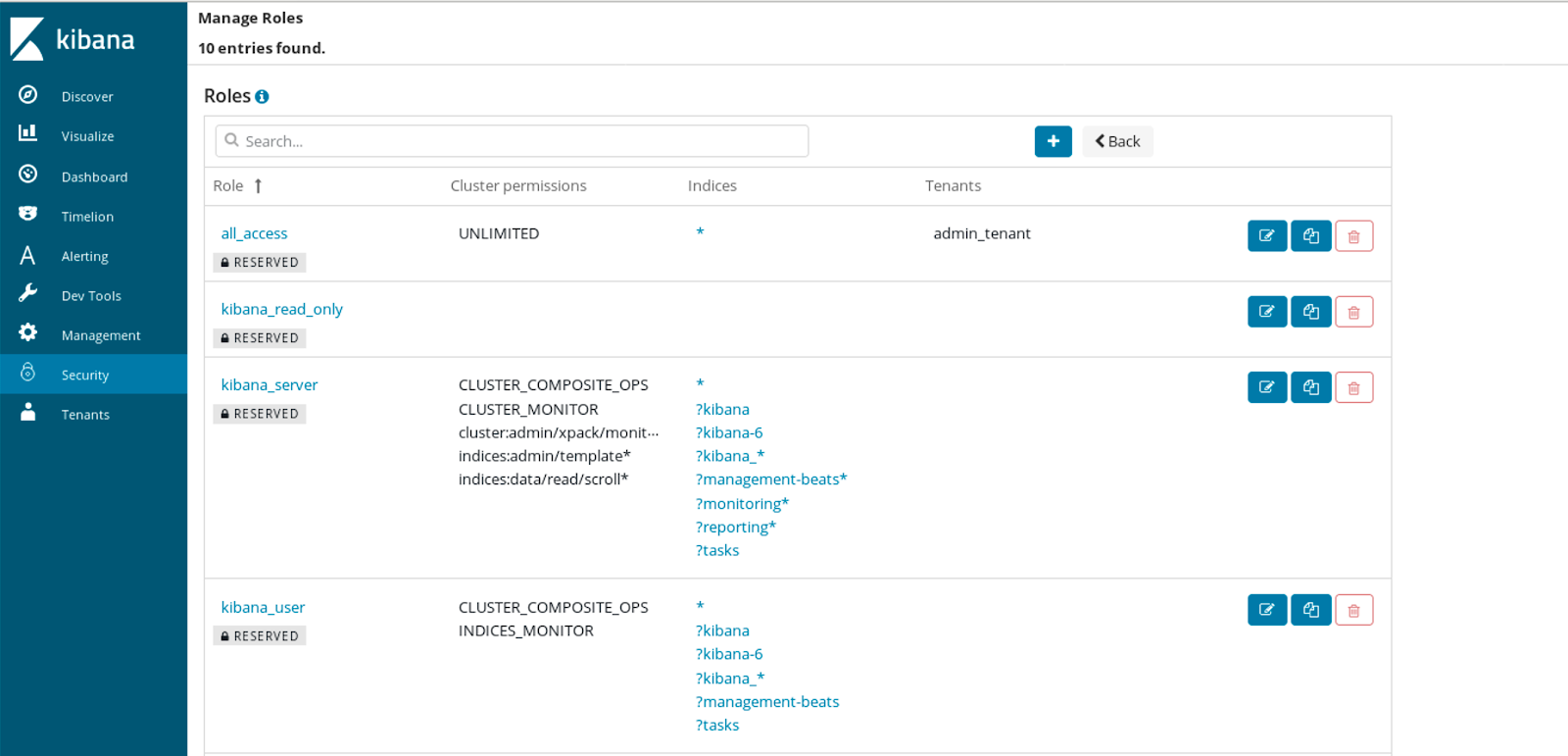The height and width of the screenshot is (756, 1568).
Task: Open Visualize bar chart icon
Action: (27, 132)
